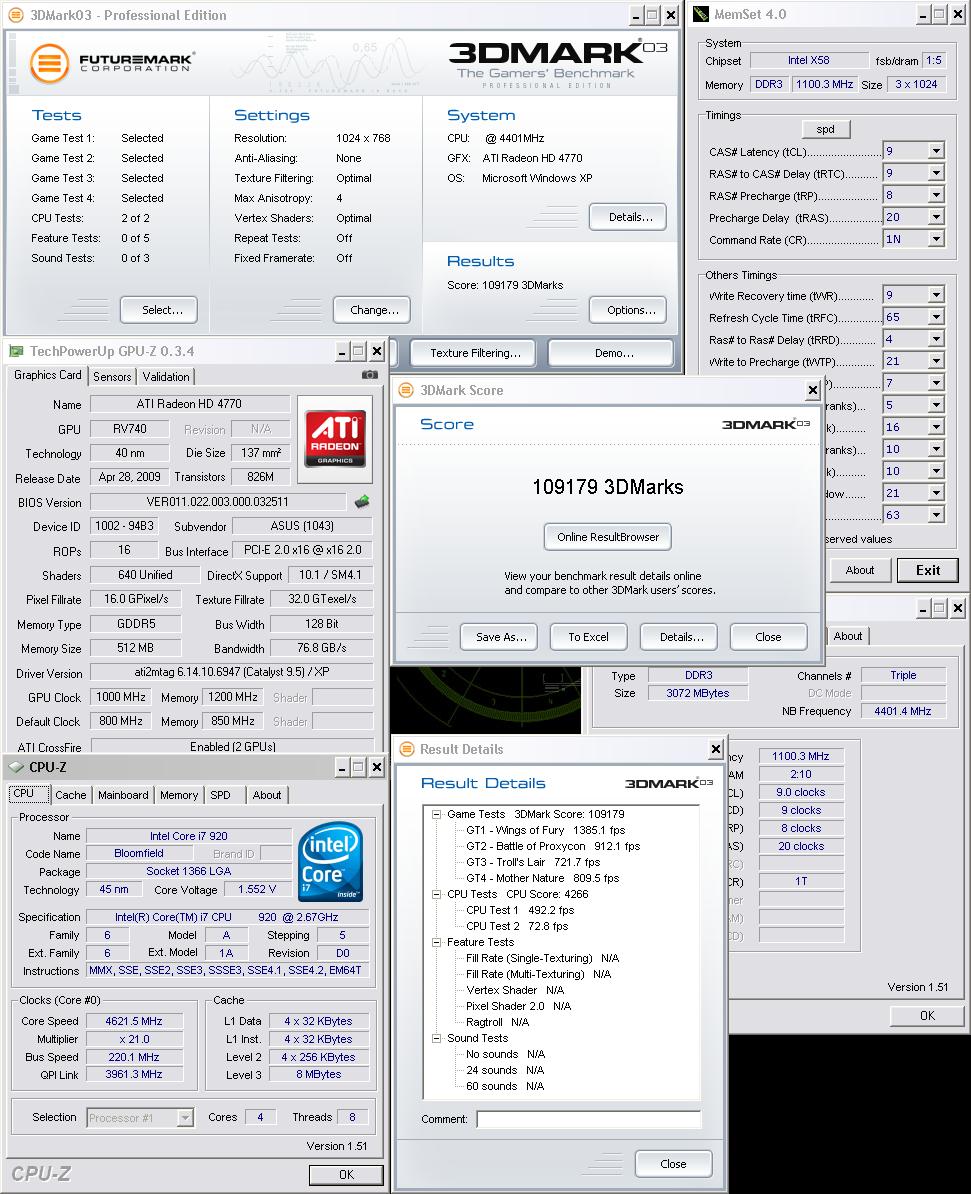Open the CAS# Latency (tCL) dropdown

(x=937, y=151)
